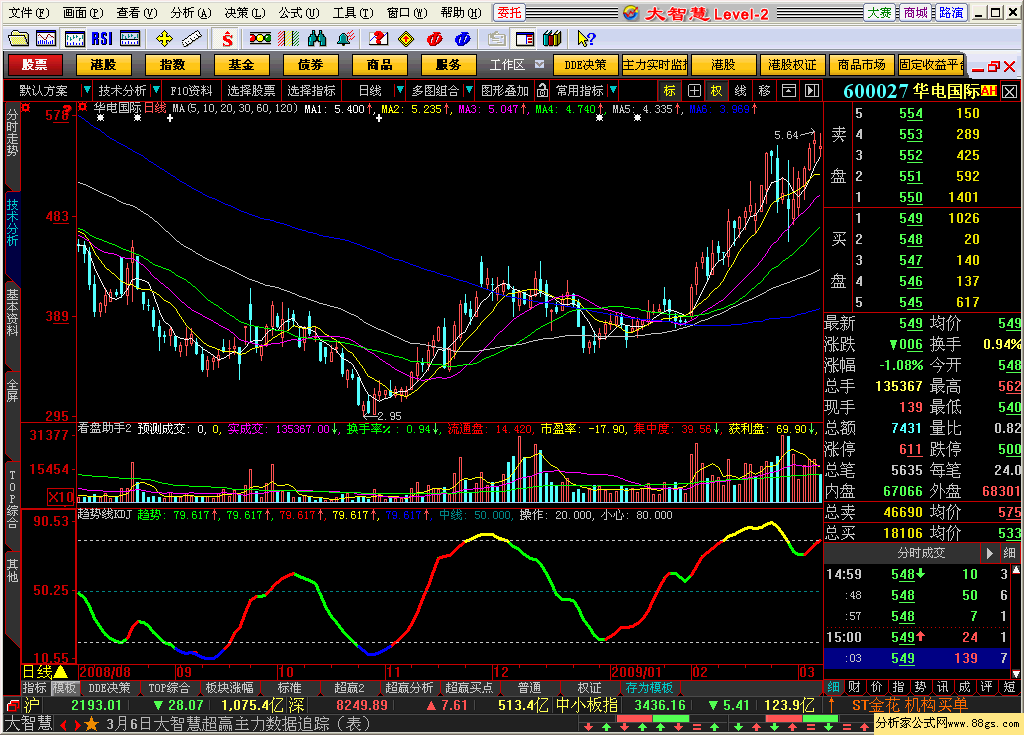
Task: Click the 委托 trading button
Action: [509, 12]
